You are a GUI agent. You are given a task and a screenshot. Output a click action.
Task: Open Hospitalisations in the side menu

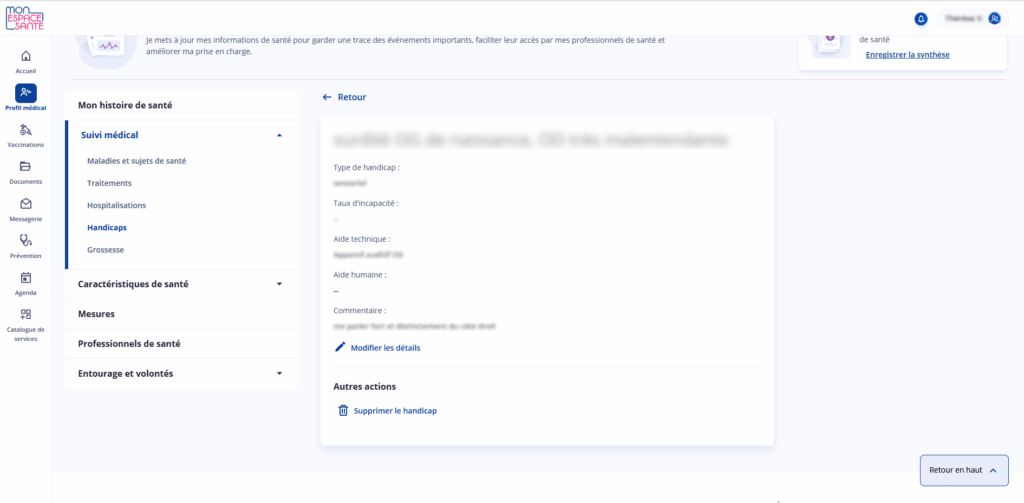pos(116,205)
